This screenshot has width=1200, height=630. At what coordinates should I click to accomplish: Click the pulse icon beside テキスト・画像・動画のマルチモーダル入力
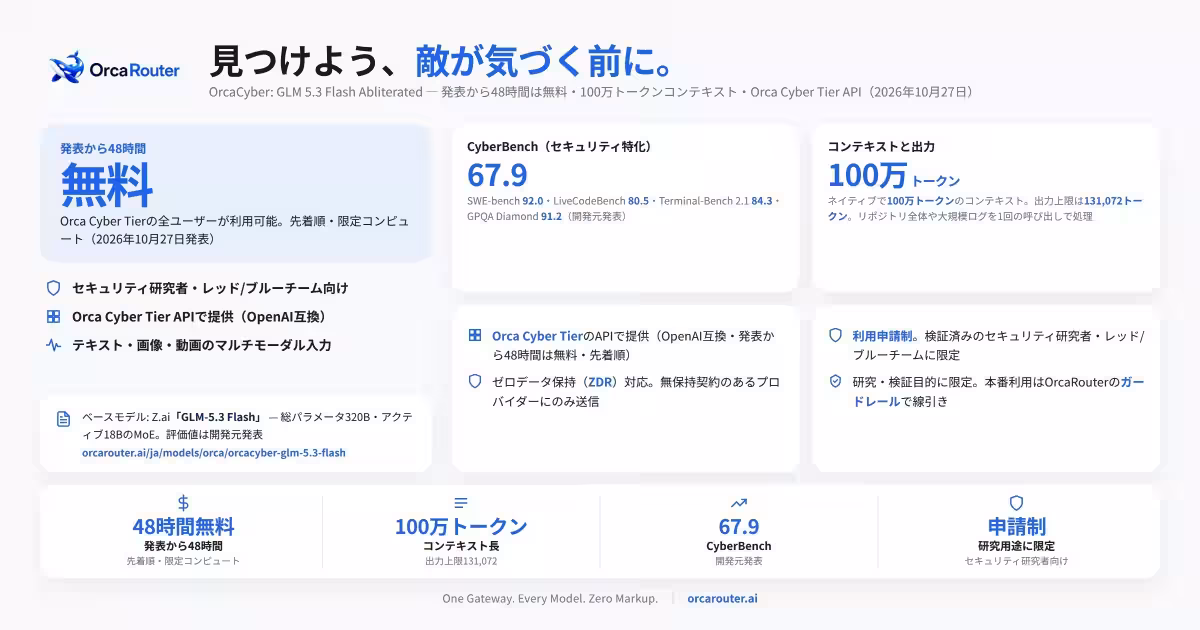coord(54,345)
